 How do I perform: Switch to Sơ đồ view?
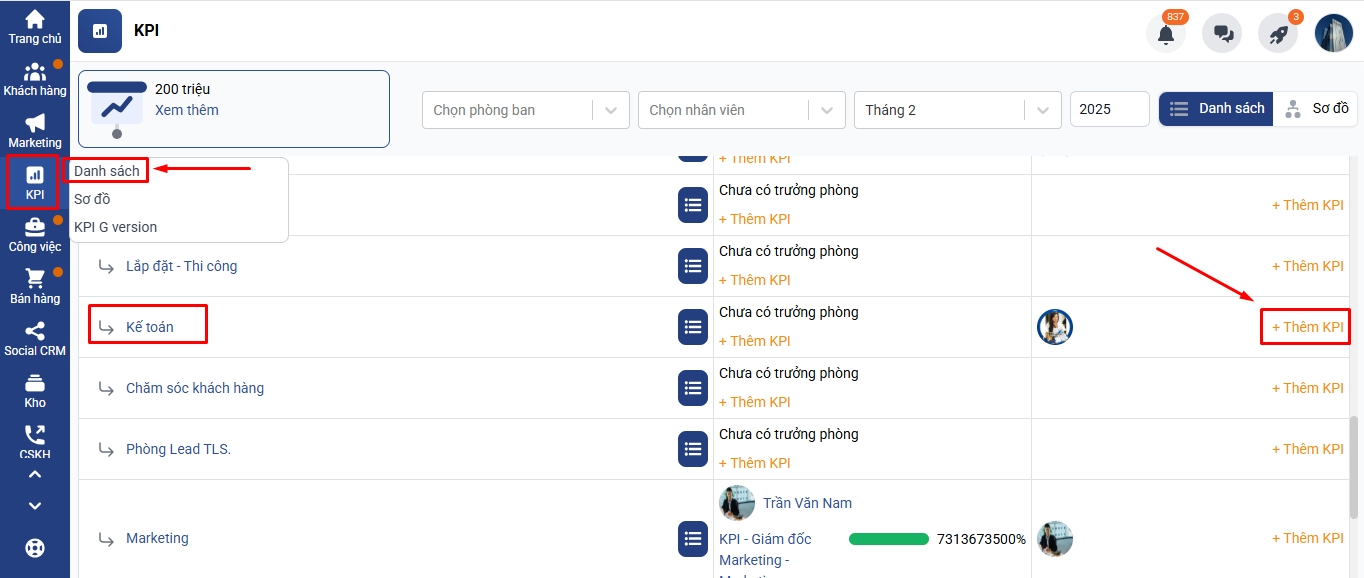coord(1317,109)
